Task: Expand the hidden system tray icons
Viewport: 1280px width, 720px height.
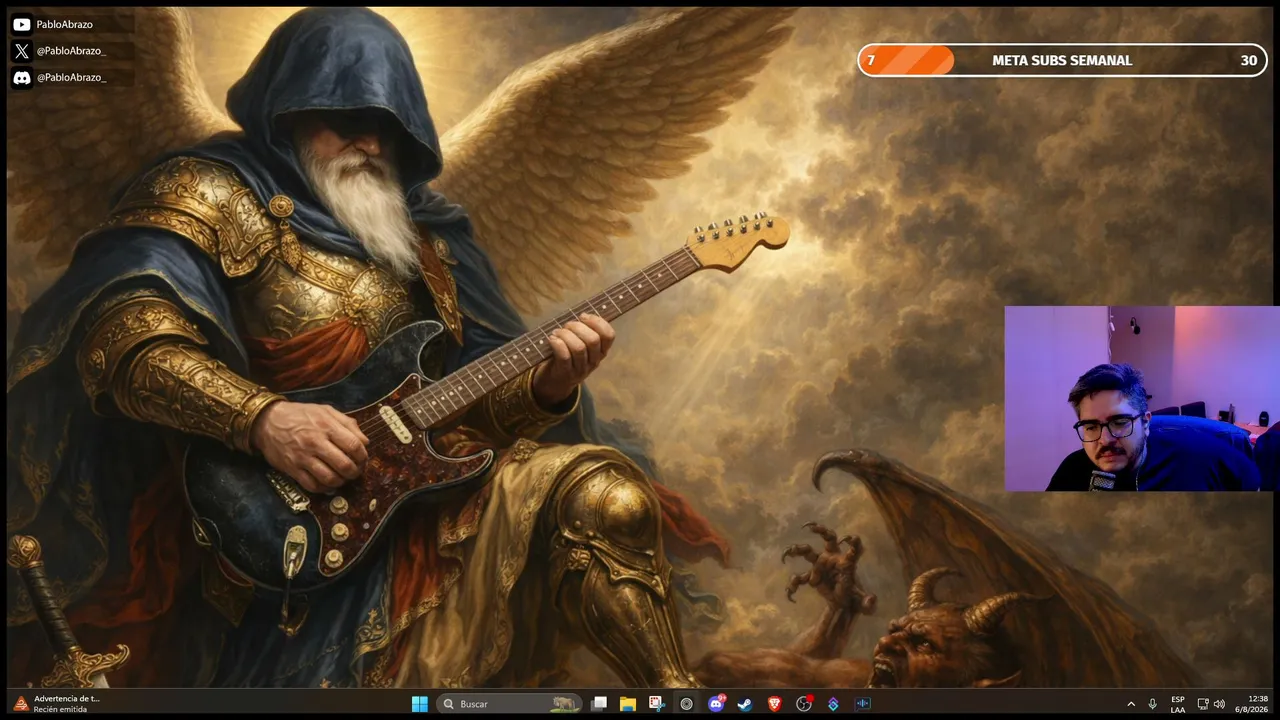Action: point(1131,704)
